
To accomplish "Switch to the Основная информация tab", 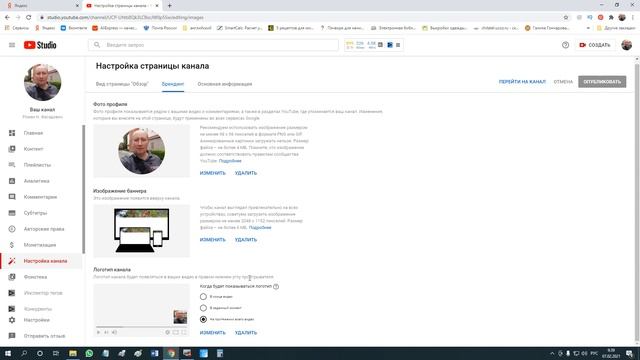I will pos(225,84).
